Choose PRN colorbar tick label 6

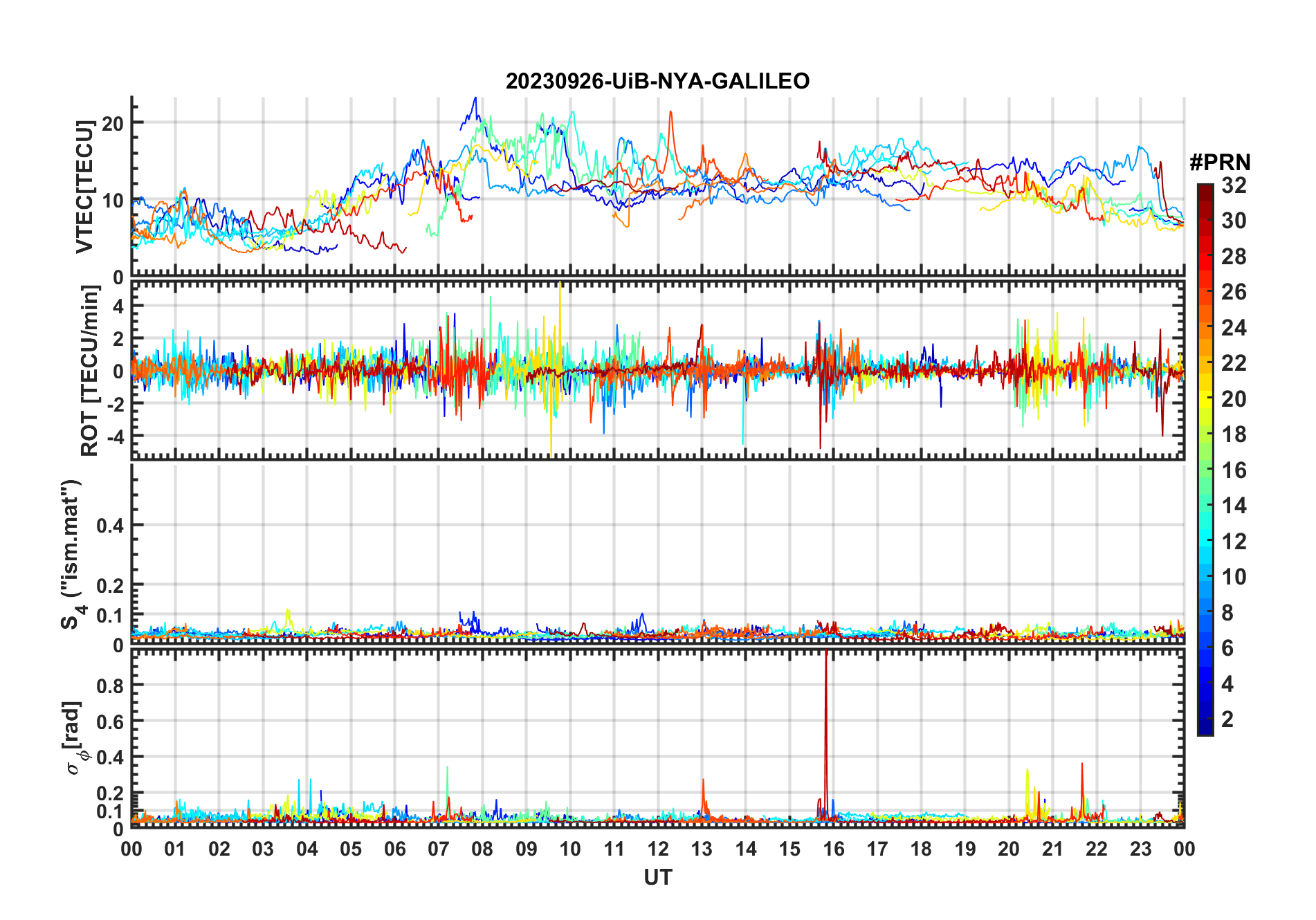click(1227, 648)
